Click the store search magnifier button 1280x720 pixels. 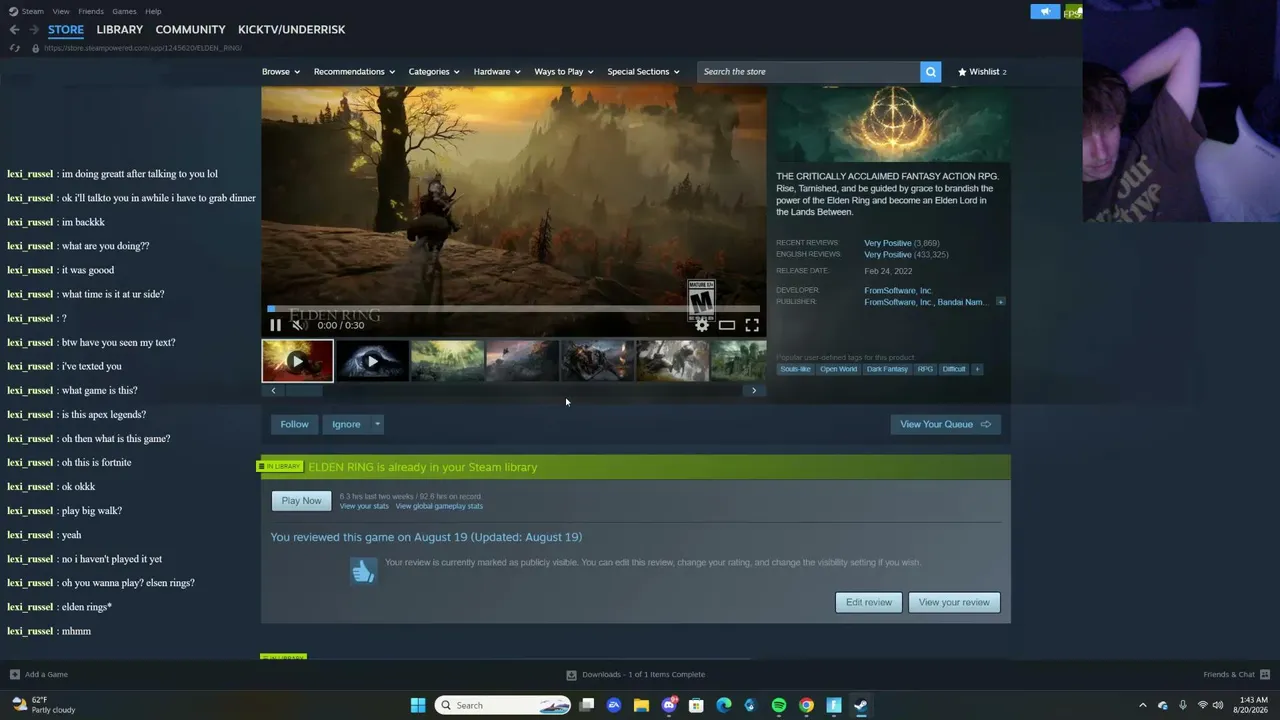(931, 72)
